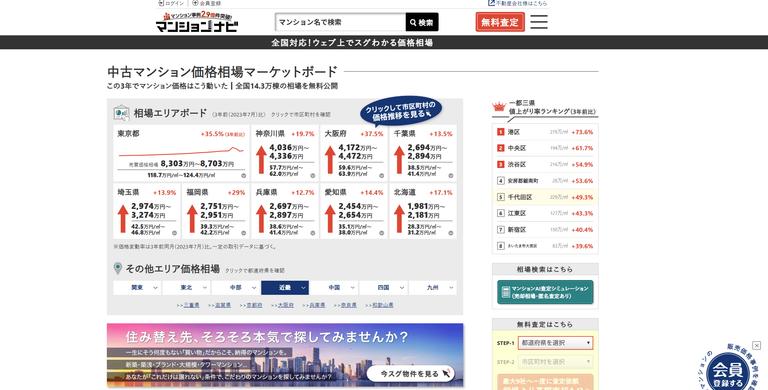Image resolution: width=768 pixels, height=390 pixels.
Task: Select rank 6 江東区 ranking row
Action: click(x=545, y=213)
